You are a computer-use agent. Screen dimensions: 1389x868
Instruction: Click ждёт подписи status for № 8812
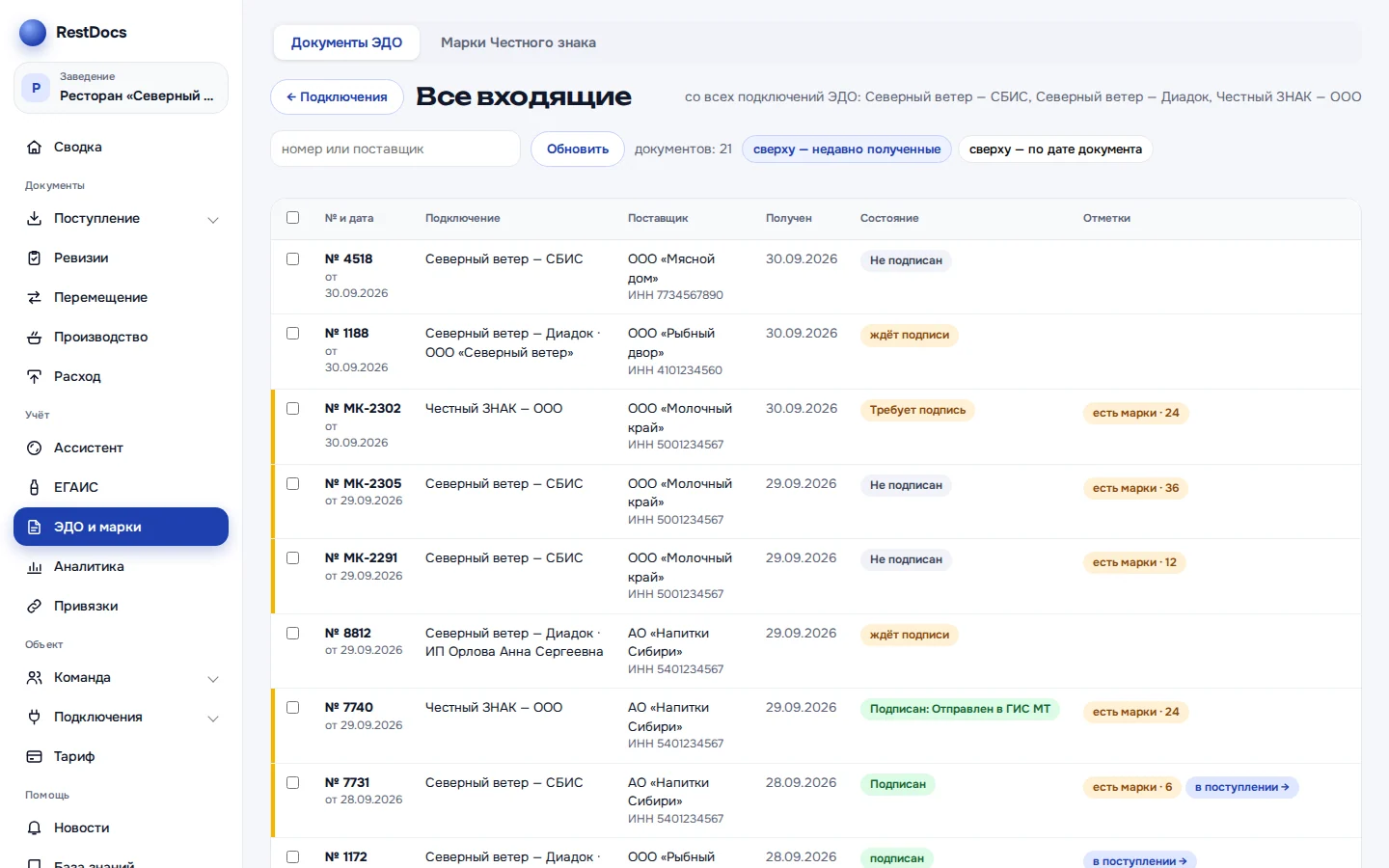910,636
